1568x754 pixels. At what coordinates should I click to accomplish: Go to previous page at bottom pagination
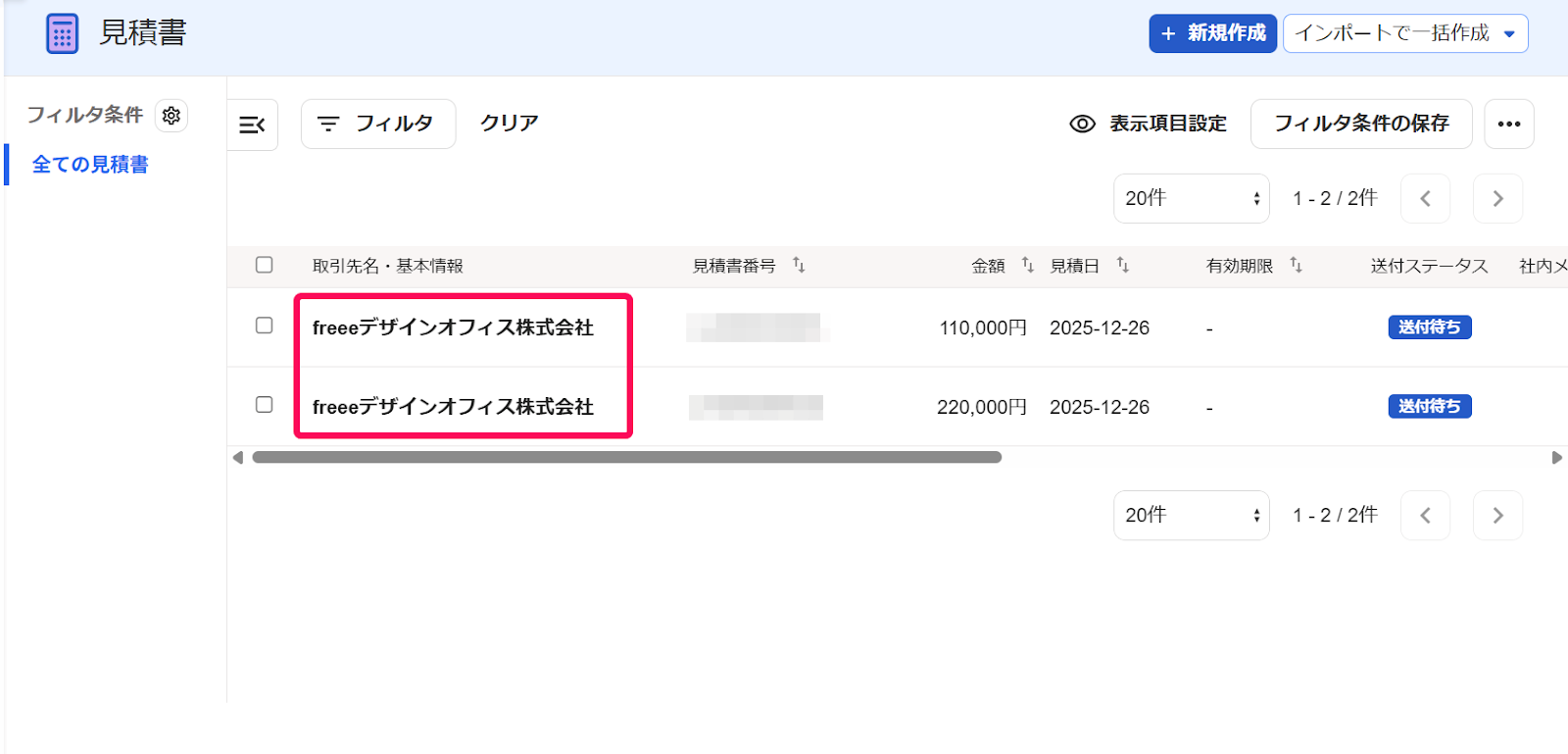pos(1426,516)
